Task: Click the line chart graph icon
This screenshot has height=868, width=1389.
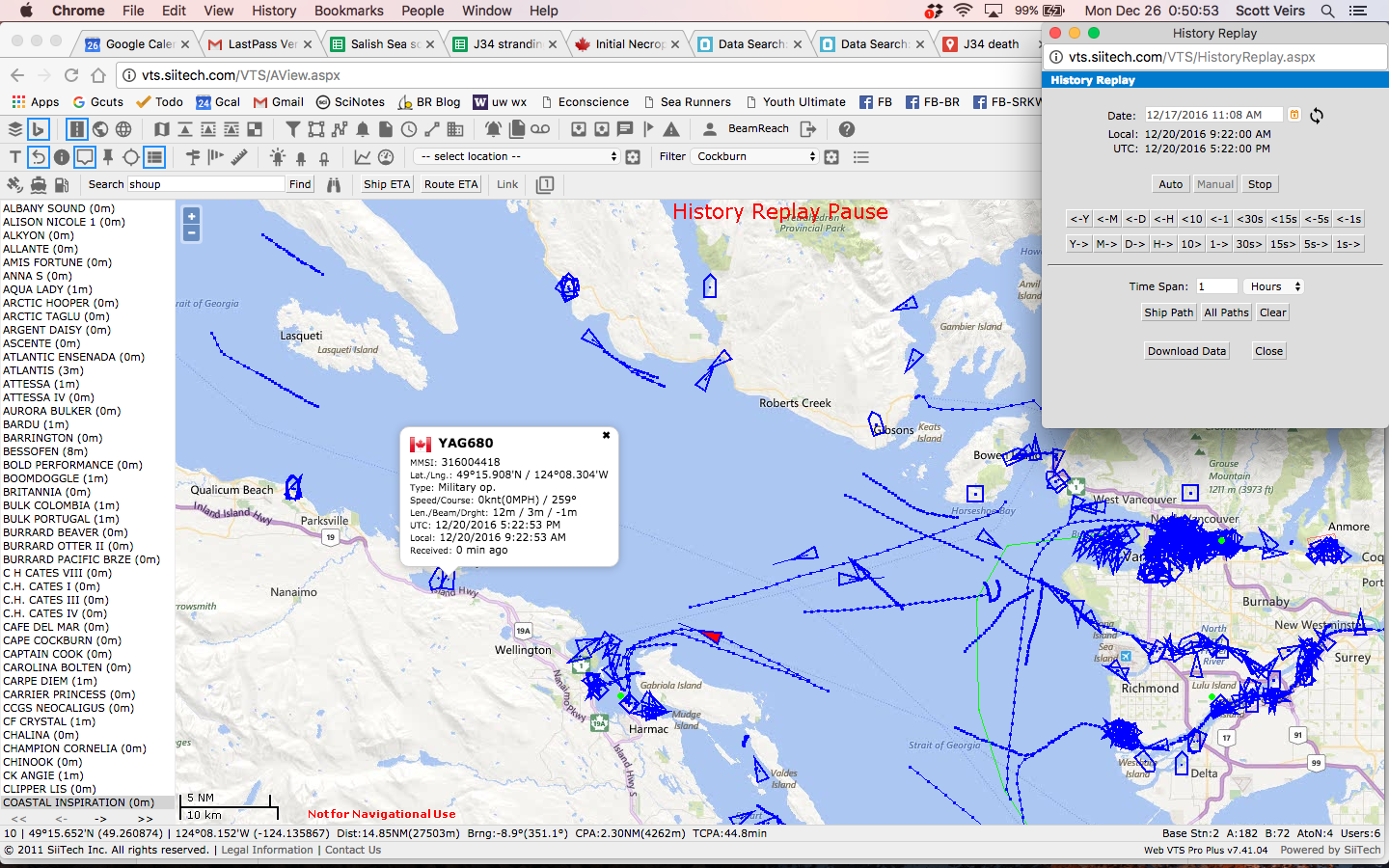Action: point(363,156)
